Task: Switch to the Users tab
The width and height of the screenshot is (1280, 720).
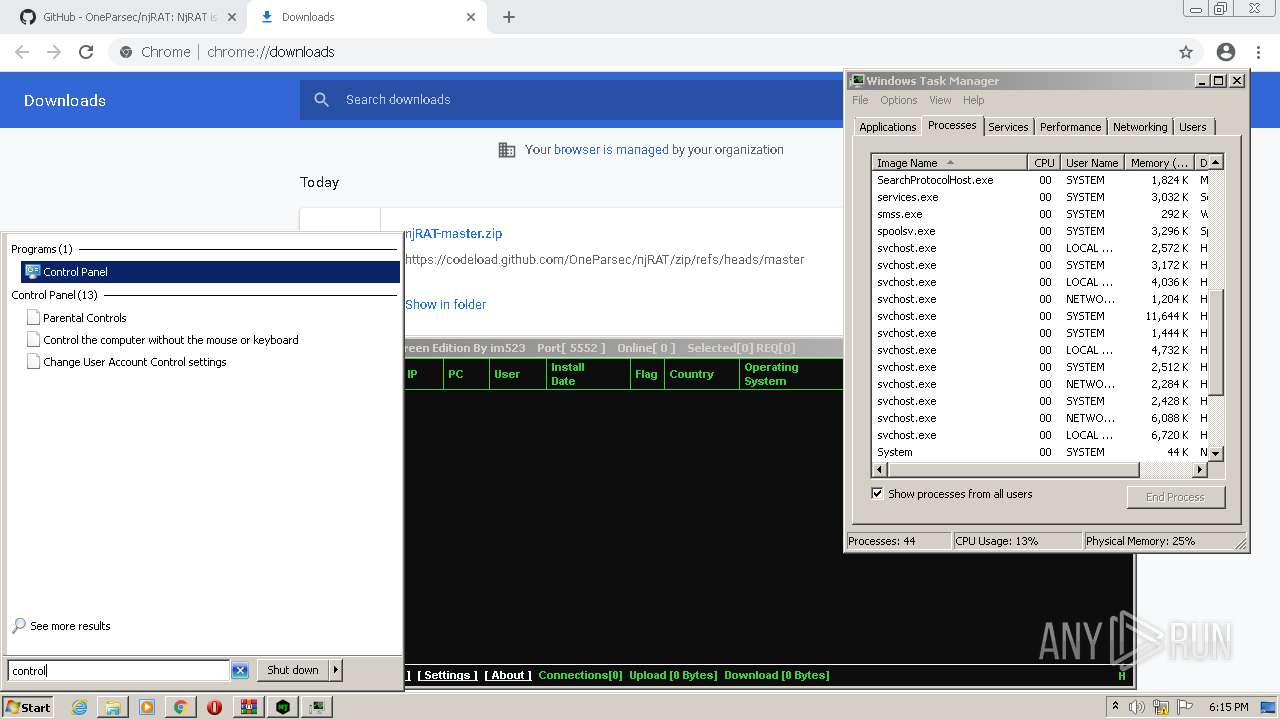Action: [1192, 127]
